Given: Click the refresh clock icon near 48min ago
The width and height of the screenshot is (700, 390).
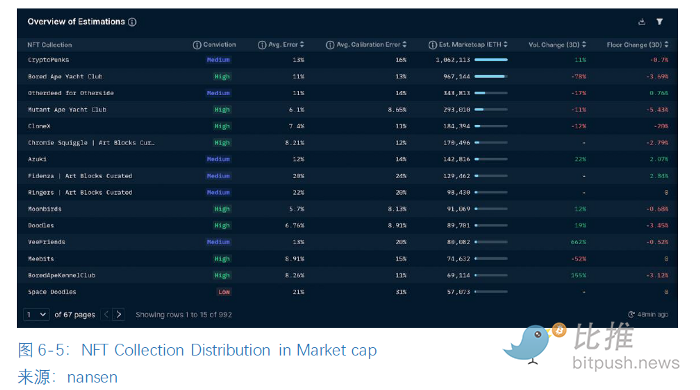Looking at the screenshot, I should pos(631,315).
